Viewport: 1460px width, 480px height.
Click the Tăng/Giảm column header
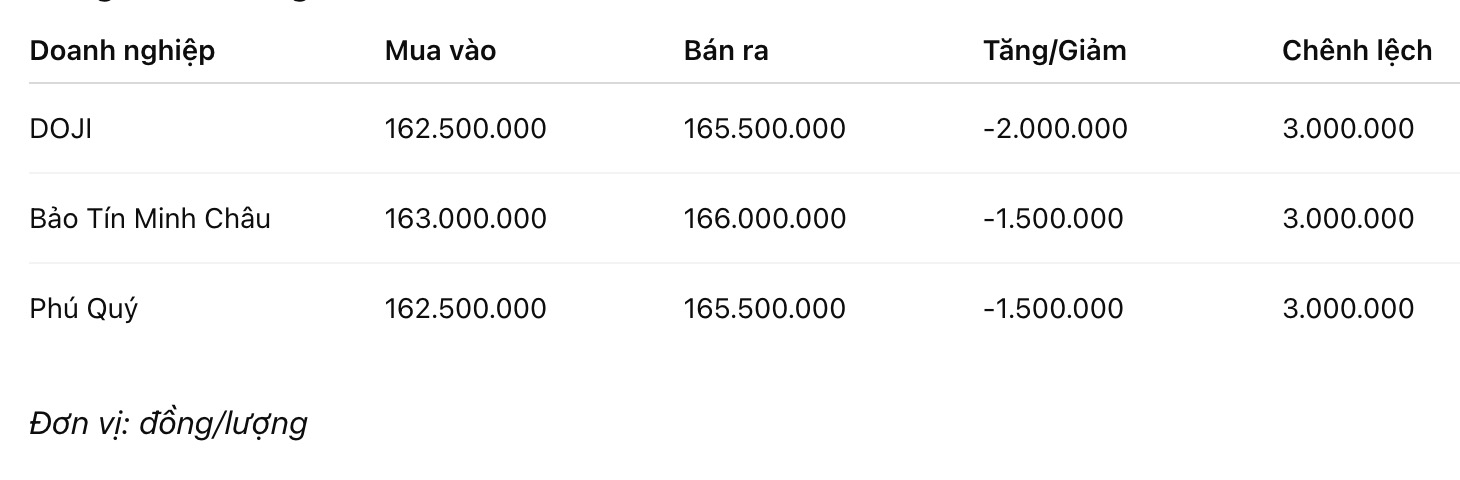click(1054, 50)
